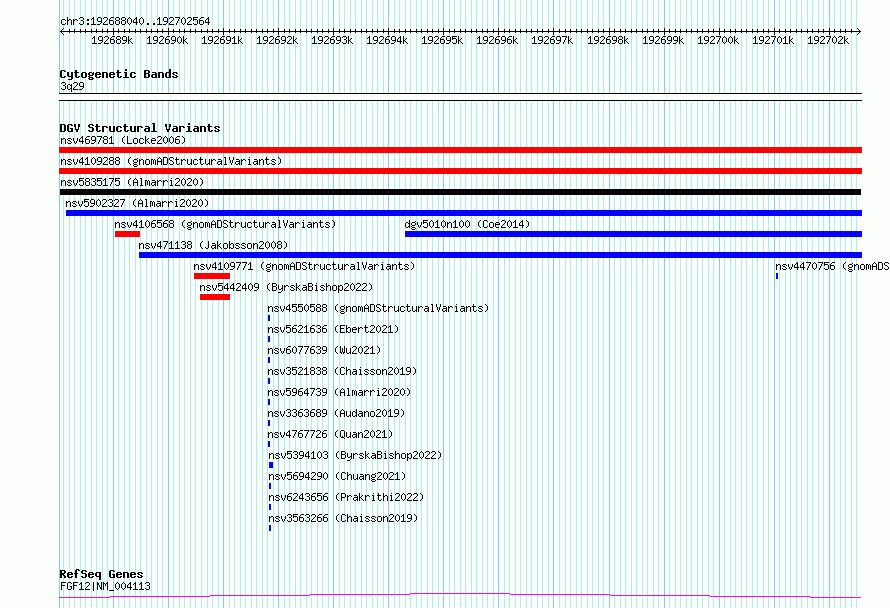Click the pink FGF12 transcript line
This screenshot has width=890, height=608.
[460, 596]
